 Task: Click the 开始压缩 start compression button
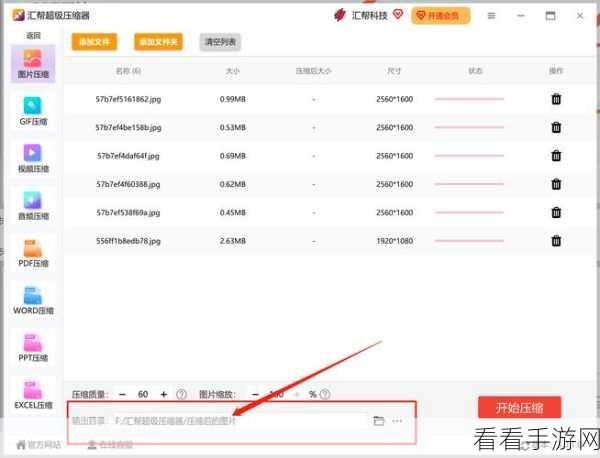[x=520, y=408]
